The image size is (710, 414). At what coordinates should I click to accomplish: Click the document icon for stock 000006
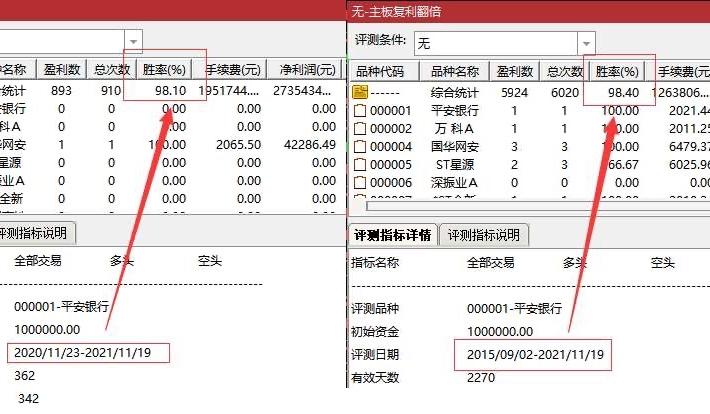pyautogui.click(x=361, y=182)
